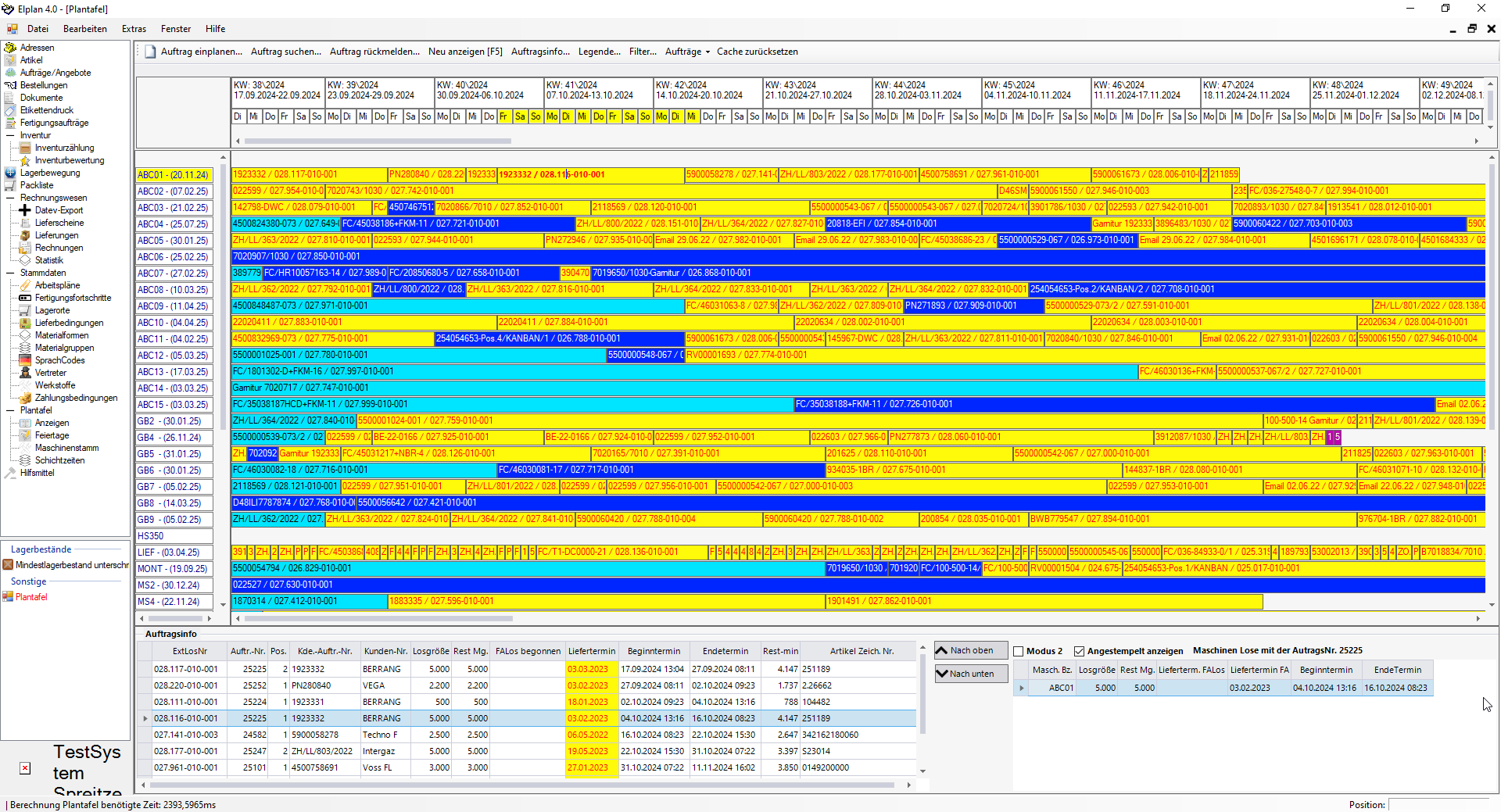
Task: Click Auftrag suchen...
Action: point(286,52)
